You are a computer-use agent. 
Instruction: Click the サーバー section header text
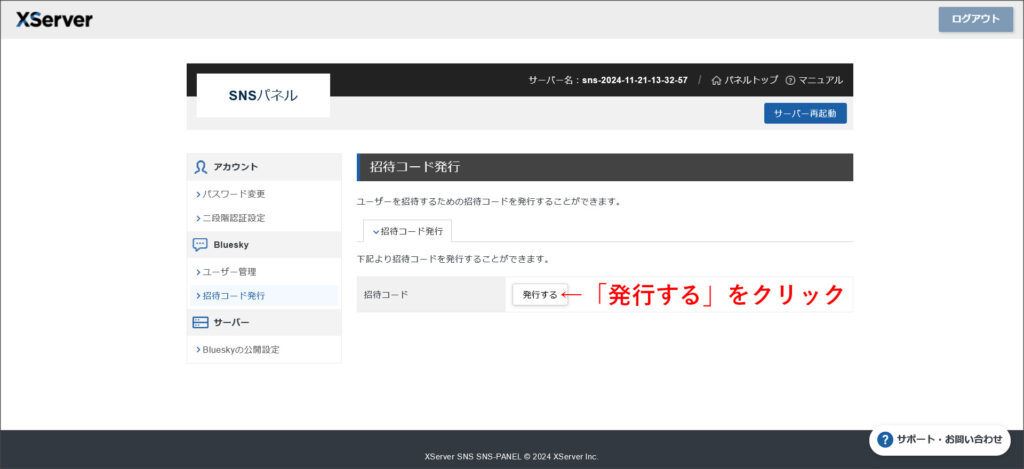click(x=231, y=323)
